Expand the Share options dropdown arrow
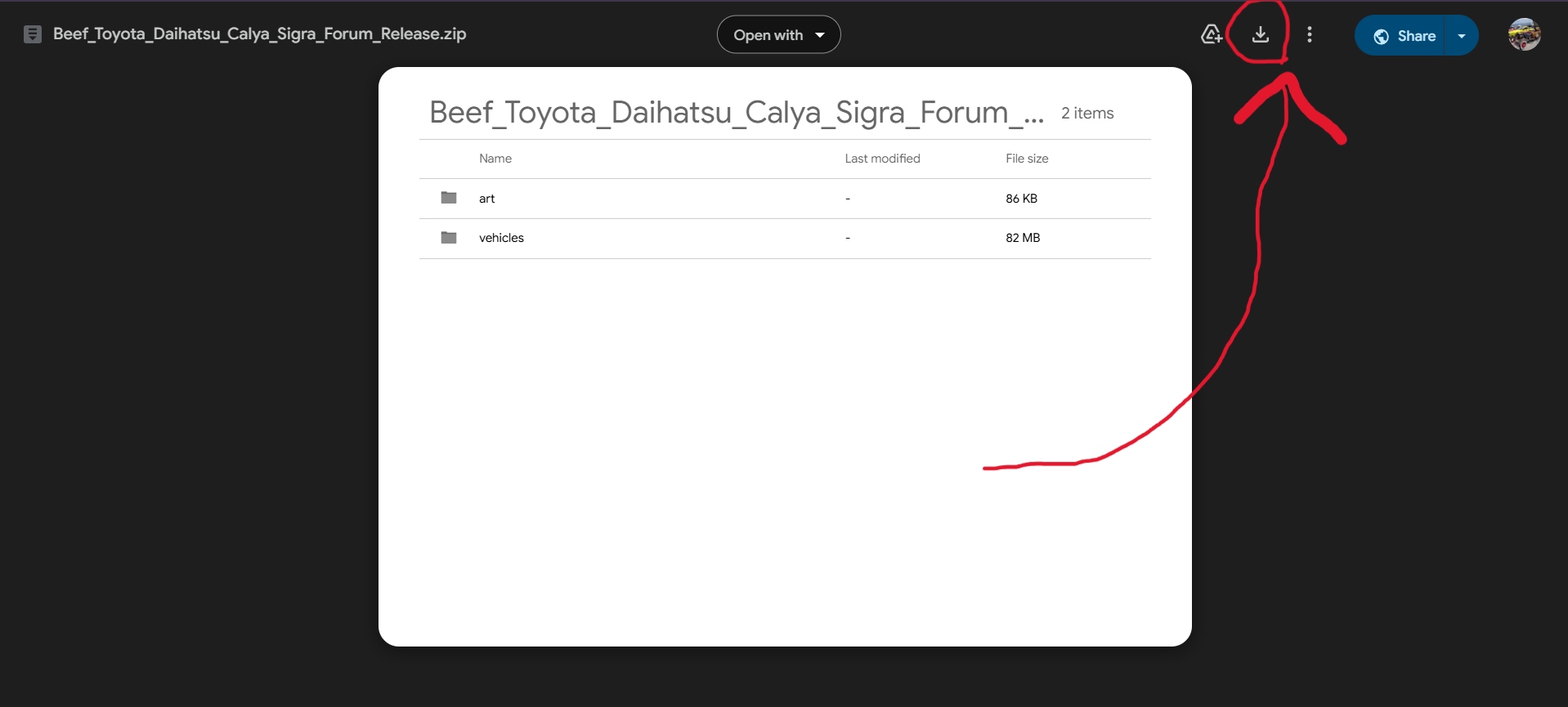1568x707 pixels. (1462, 36)
